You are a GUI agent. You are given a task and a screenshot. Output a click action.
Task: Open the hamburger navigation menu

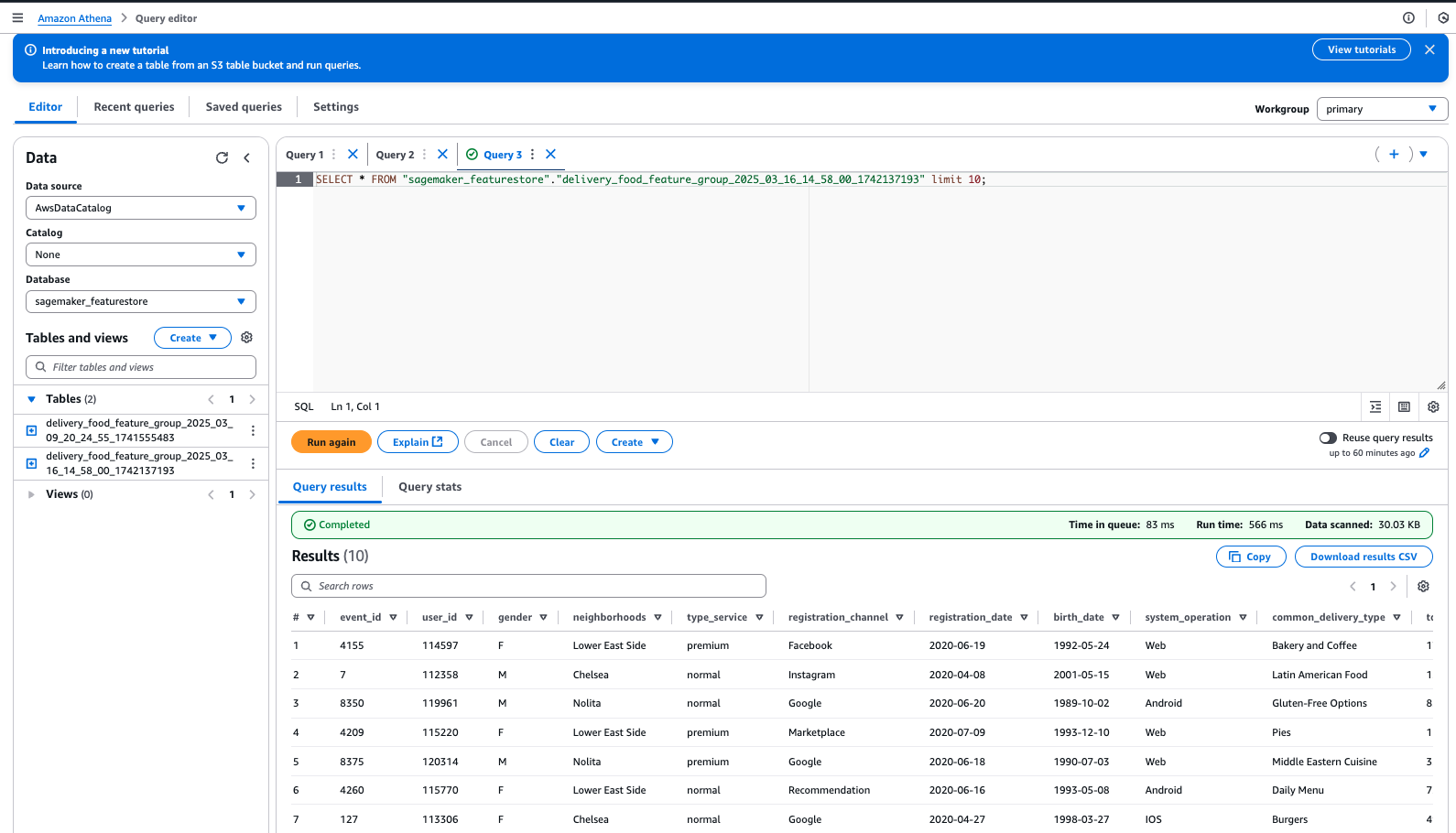tap(17, 17)
